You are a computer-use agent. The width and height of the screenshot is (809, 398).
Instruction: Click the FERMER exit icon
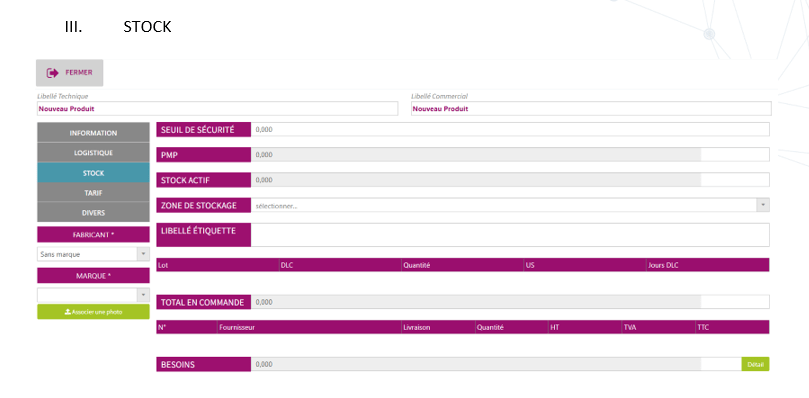(52, 73)
